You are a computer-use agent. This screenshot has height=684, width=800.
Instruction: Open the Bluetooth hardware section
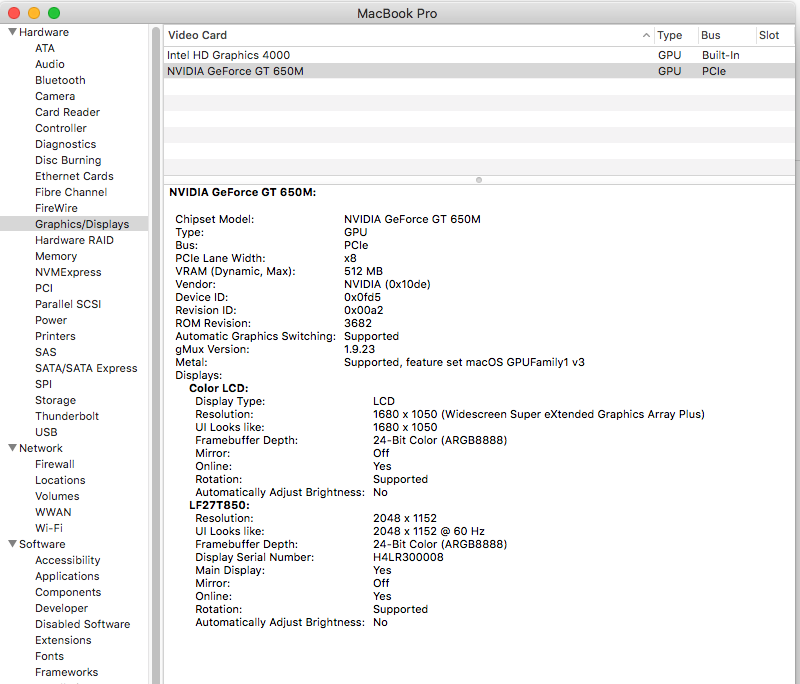coord(60,80)
